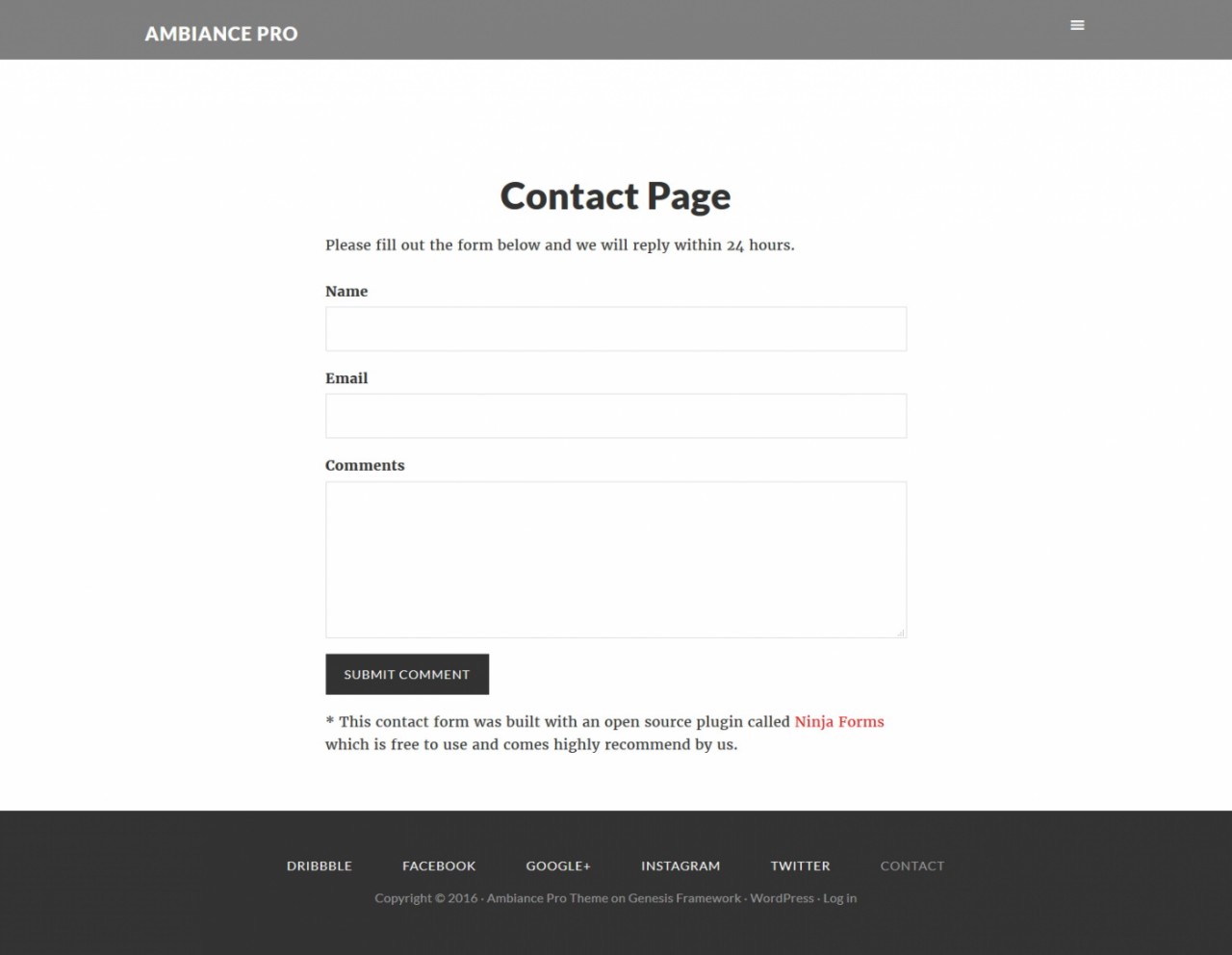Image resolution: width=1232 pixels, height=955 pixels.
Task: Grab the Comments textarea resize handle
Action: click(901, 632)
